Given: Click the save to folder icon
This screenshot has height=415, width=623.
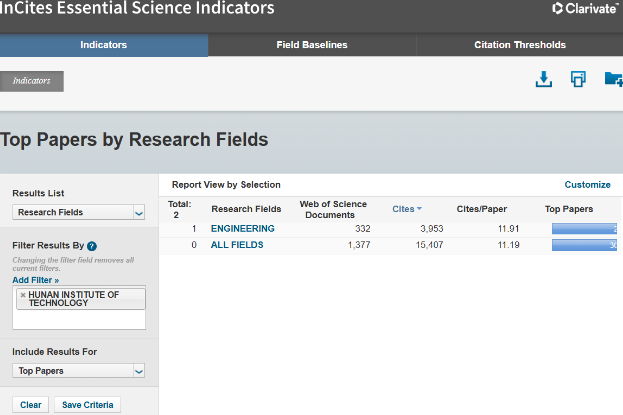Looking at the screenshot, I should click(x=613, y=80).
